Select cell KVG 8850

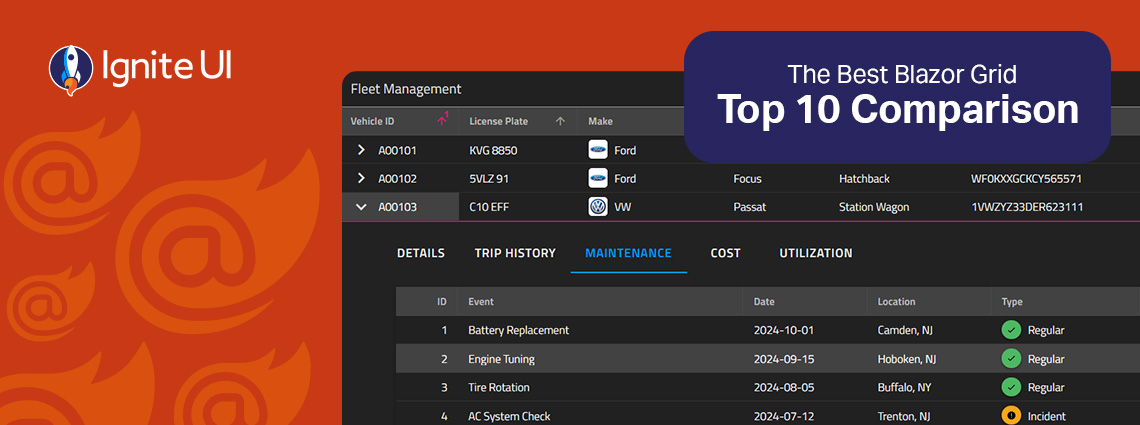494,150
